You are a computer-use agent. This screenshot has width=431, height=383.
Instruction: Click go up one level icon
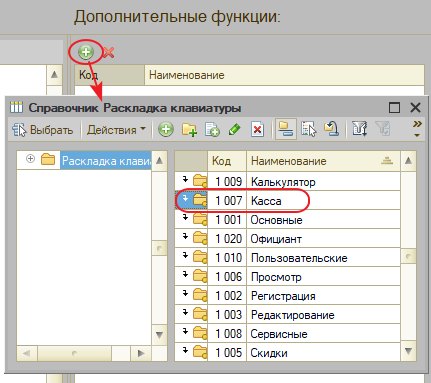click(331, 129)
